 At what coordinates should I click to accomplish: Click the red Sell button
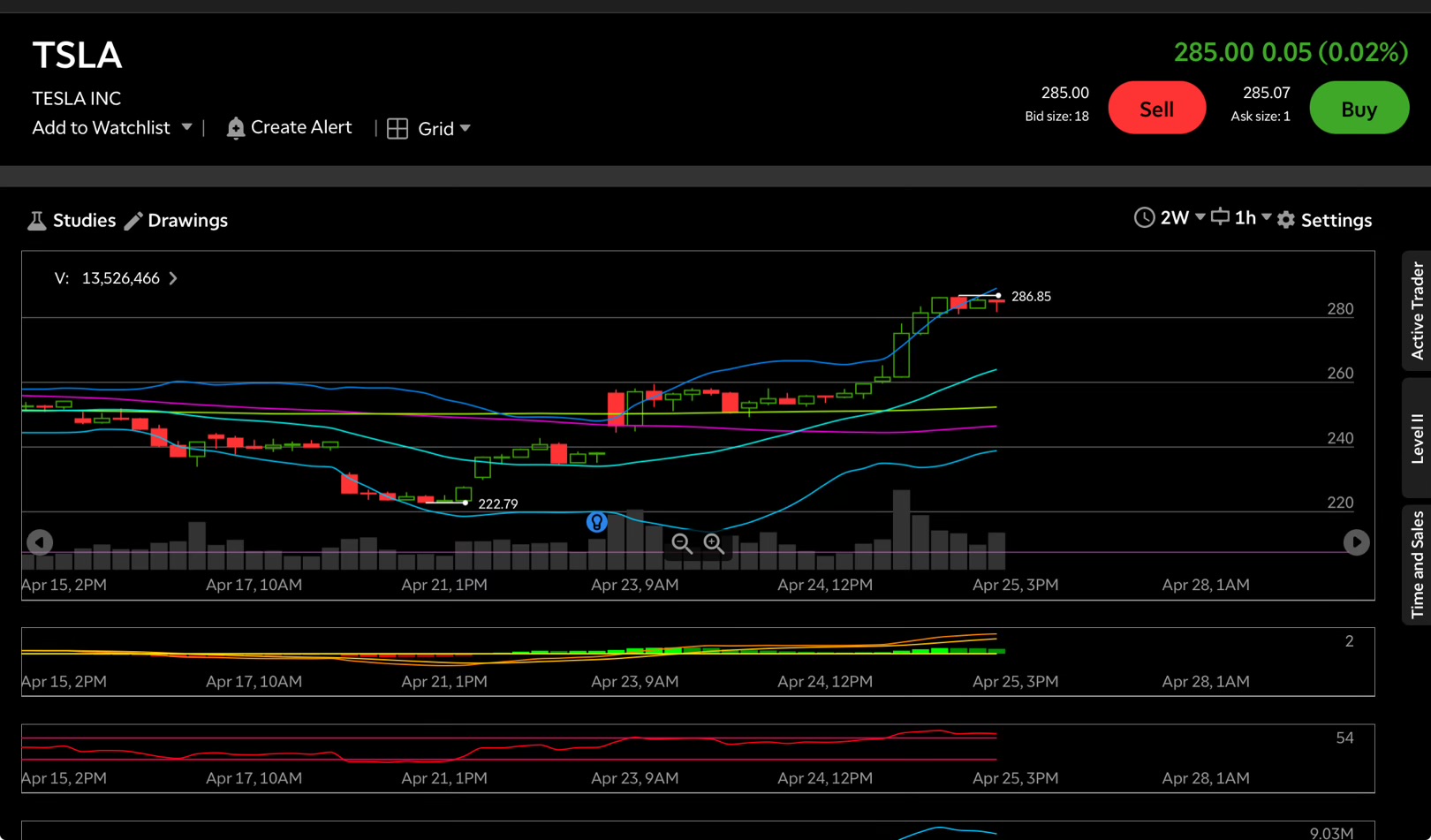point(1156,109)
